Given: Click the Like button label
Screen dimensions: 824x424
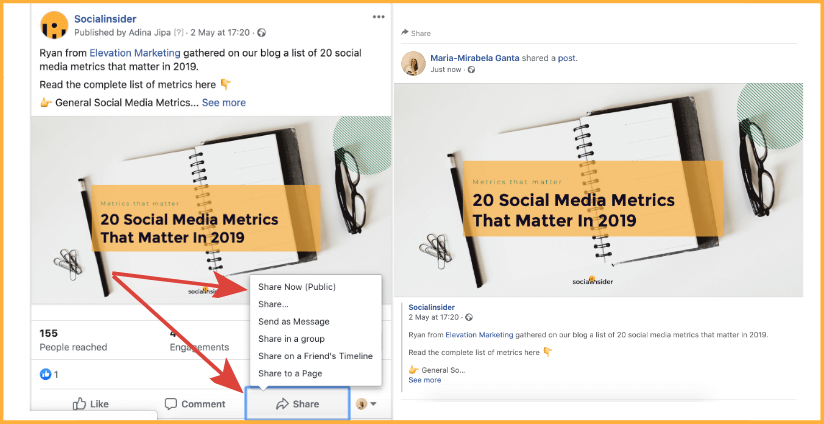Looking at the screenshot, I should [x=99, y=404].
